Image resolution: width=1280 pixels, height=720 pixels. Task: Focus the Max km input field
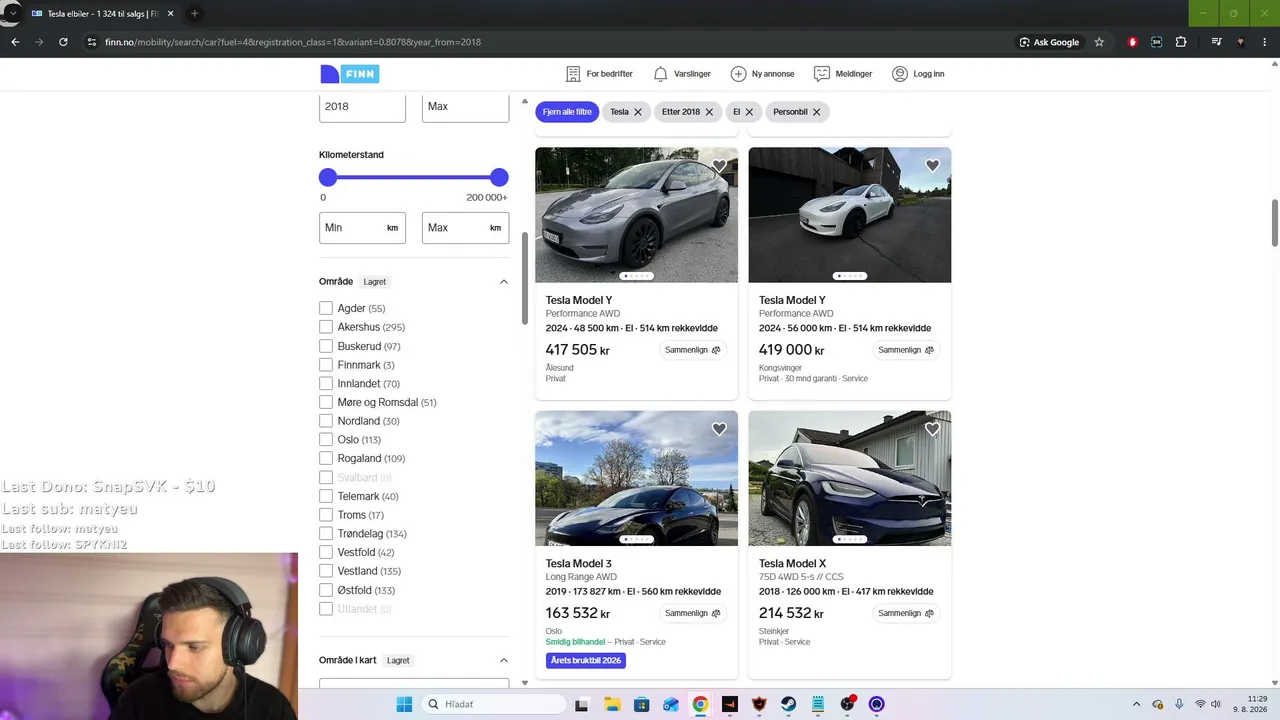tap(465, 228)
